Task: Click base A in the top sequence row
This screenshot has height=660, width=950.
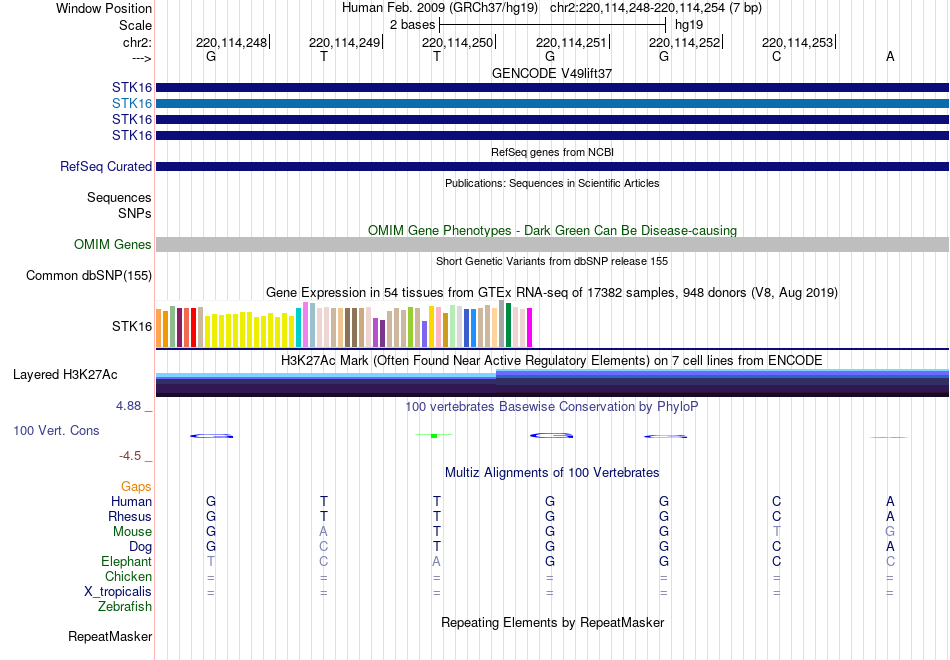Action: (x=890, y=56)
